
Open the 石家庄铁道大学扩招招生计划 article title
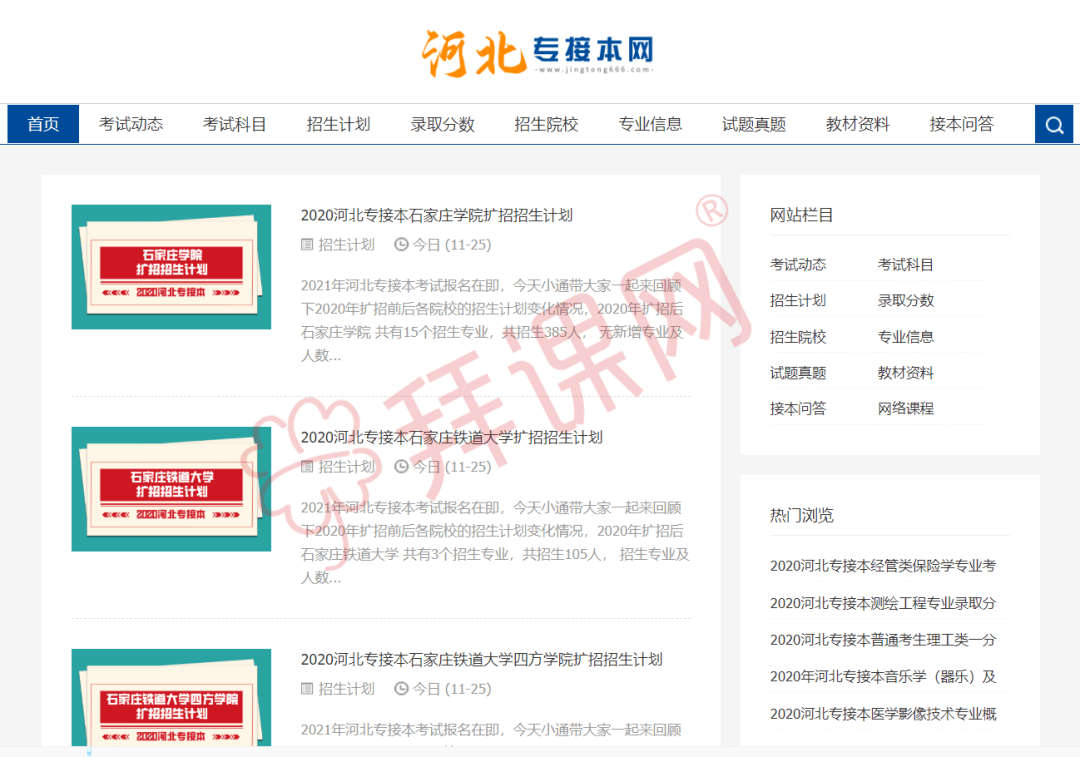point(451,437)
